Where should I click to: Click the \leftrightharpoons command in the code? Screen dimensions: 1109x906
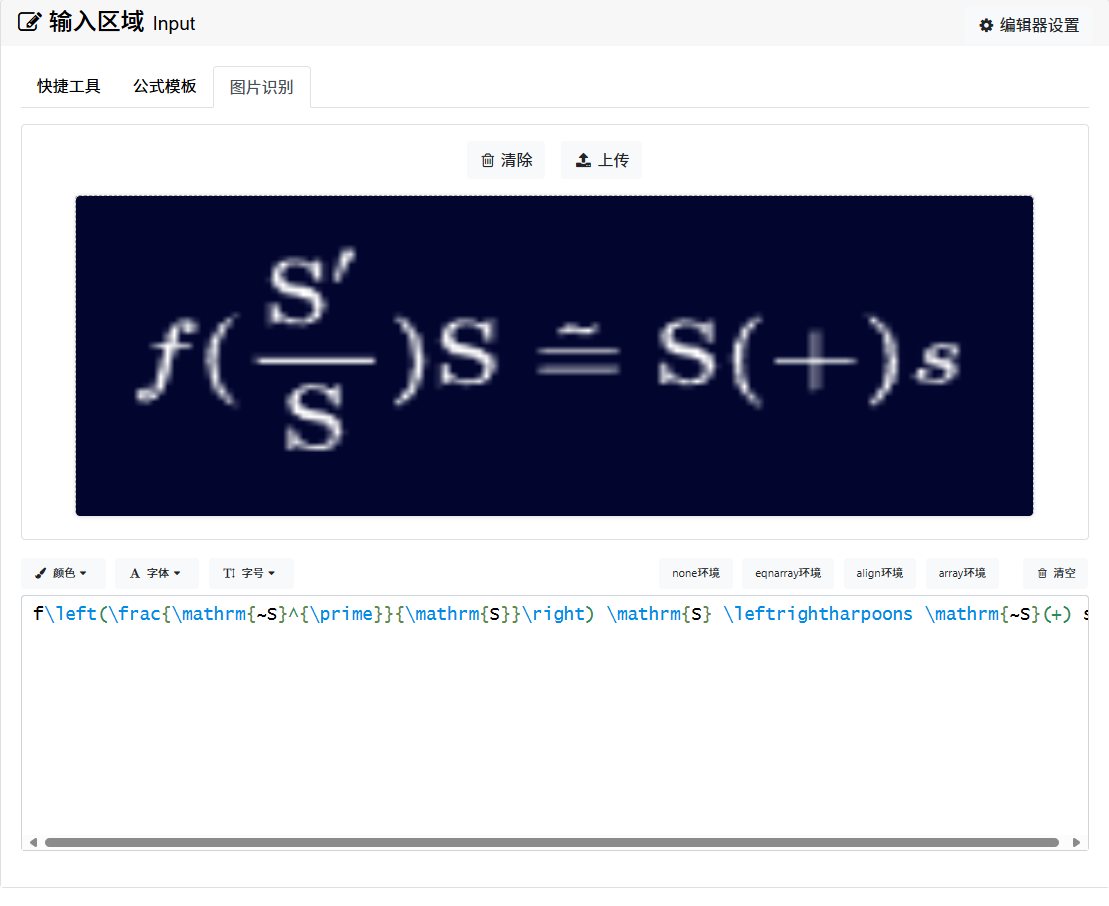click(818, 614)
